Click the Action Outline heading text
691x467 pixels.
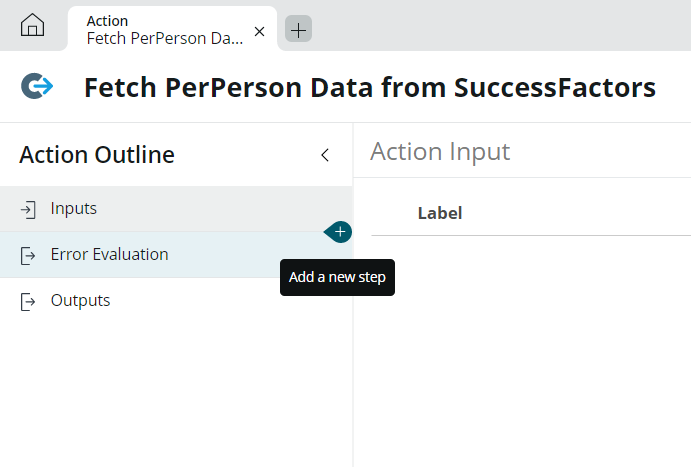(x=97, y=155)
